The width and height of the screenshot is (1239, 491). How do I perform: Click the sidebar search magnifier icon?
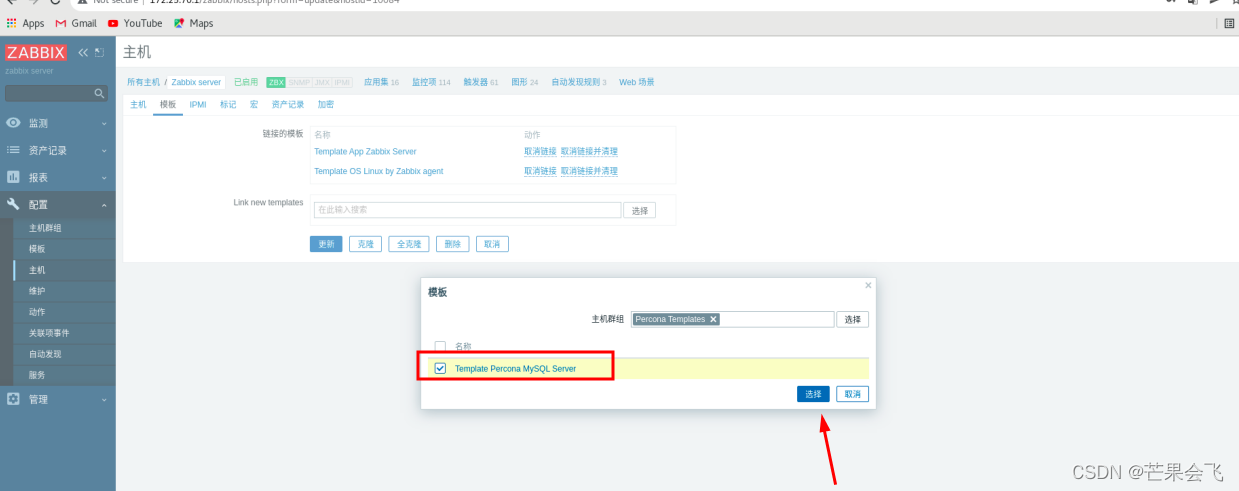[99, 93]
